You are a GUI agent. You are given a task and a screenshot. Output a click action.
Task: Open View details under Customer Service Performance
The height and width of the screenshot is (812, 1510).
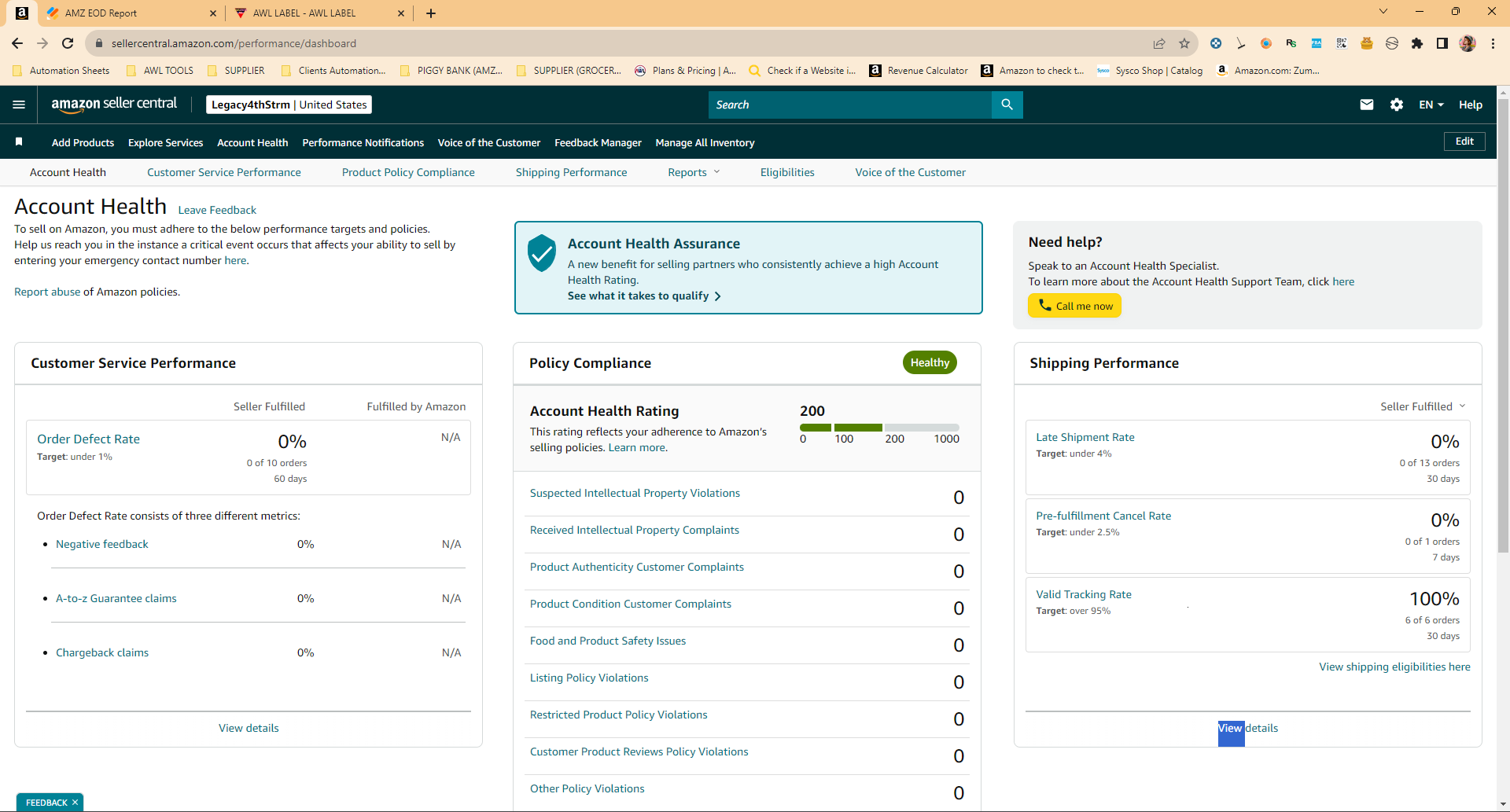click(x=249, y=728)
